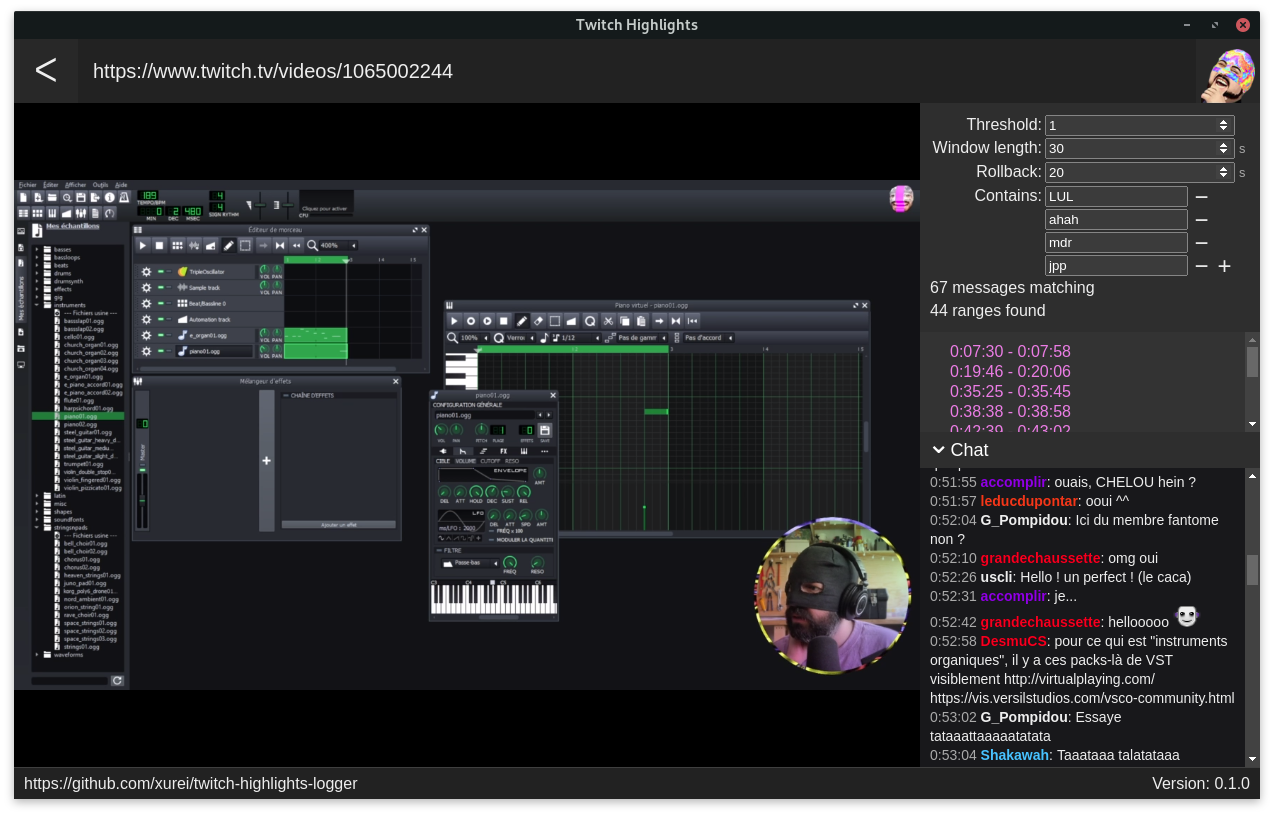This screenshot has height=816, width=1274.
Task: Open Fichier menu in LMMS video
Action: click(27, 185)
